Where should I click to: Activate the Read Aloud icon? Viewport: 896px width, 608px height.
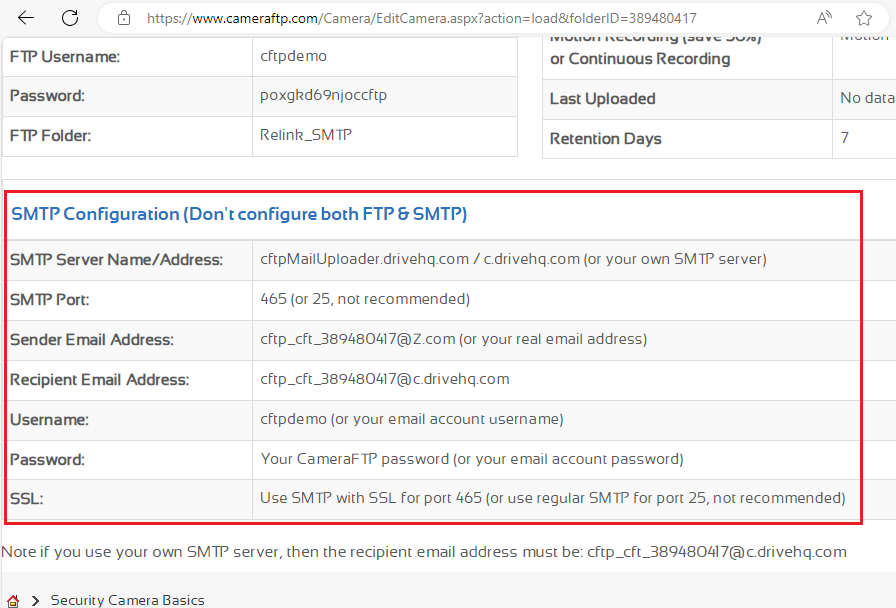coord(824,18)
